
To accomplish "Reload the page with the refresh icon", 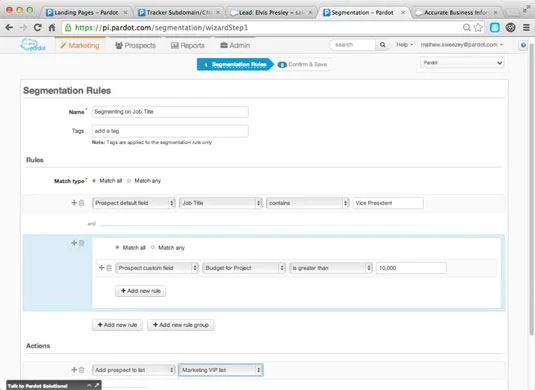I will 38,28.
